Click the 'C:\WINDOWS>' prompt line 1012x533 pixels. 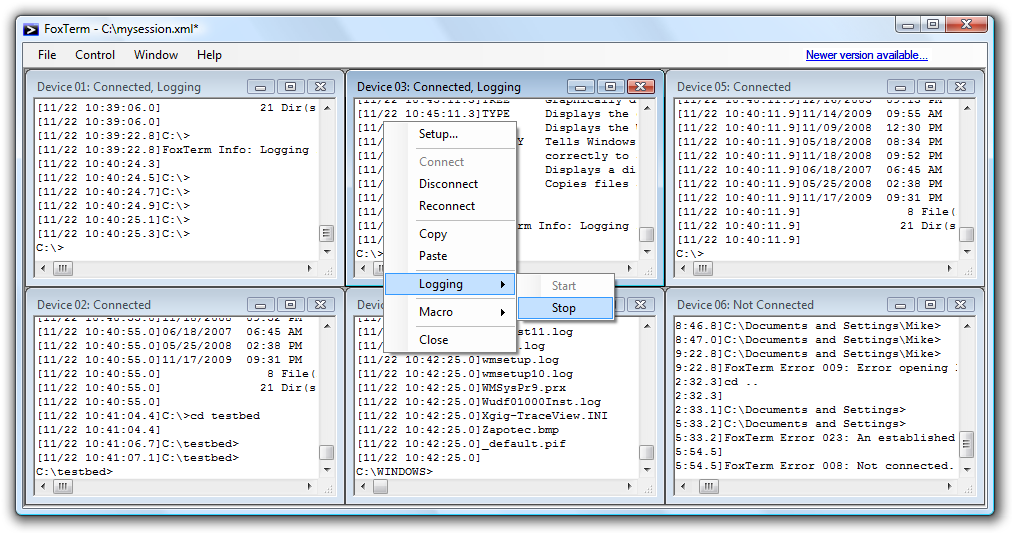[394, 472]
